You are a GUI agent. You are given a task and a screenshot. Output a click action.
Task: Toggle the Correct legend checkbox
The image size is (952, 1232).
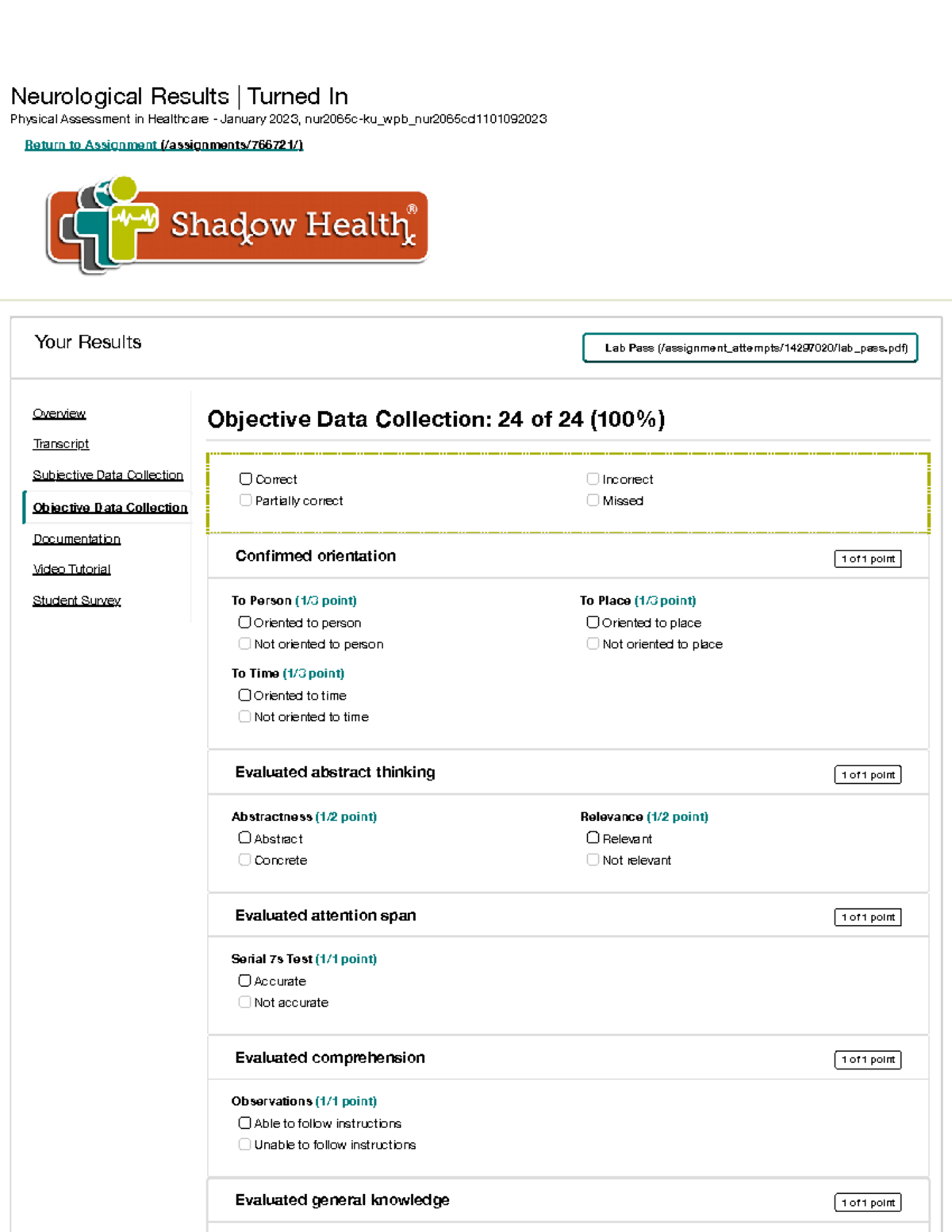point(246,479)
